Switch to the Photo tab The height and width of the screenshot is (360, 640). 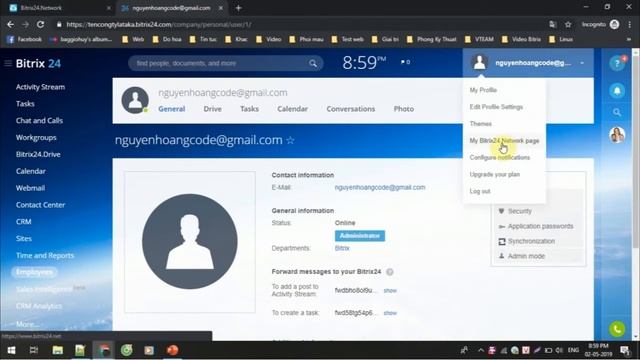coord(404,109)
